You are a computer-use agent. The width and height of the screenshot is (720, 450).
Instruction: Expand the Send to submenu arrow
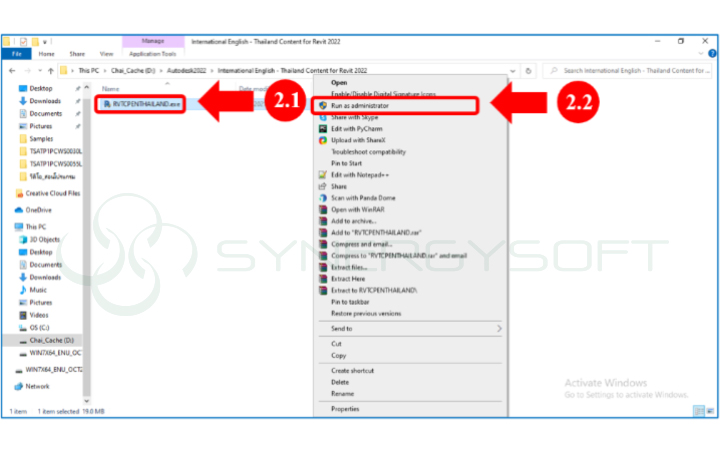(499, 328)
